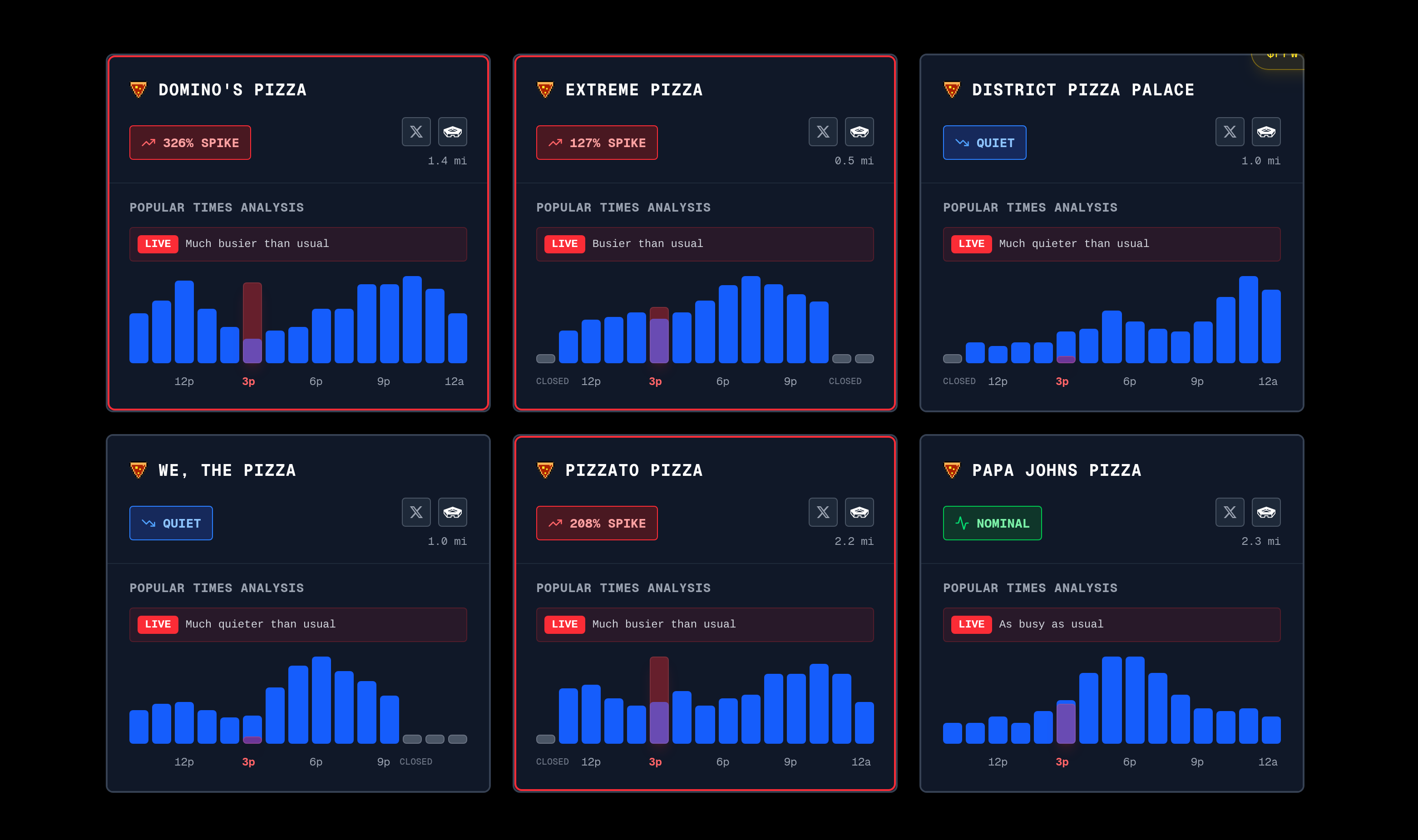This screenshot has height=840, width=1418.
Task: Click the NOMINAL status badge
Action: coord(992,523)
